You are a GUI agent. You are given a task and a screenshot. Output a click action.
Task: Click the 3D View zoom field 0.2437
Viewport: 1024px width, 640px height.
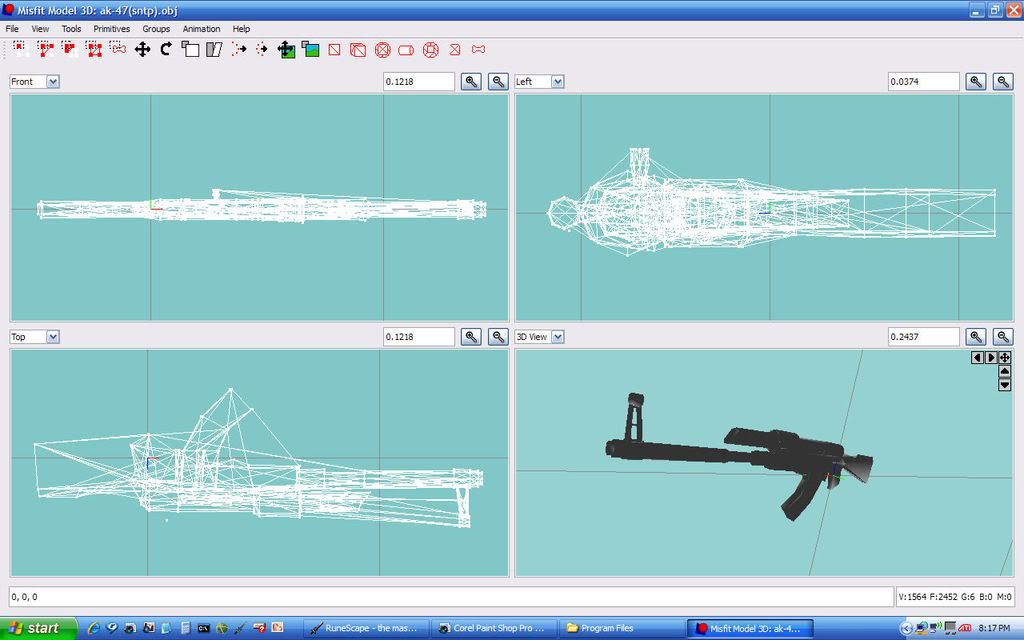click(923, 337)
